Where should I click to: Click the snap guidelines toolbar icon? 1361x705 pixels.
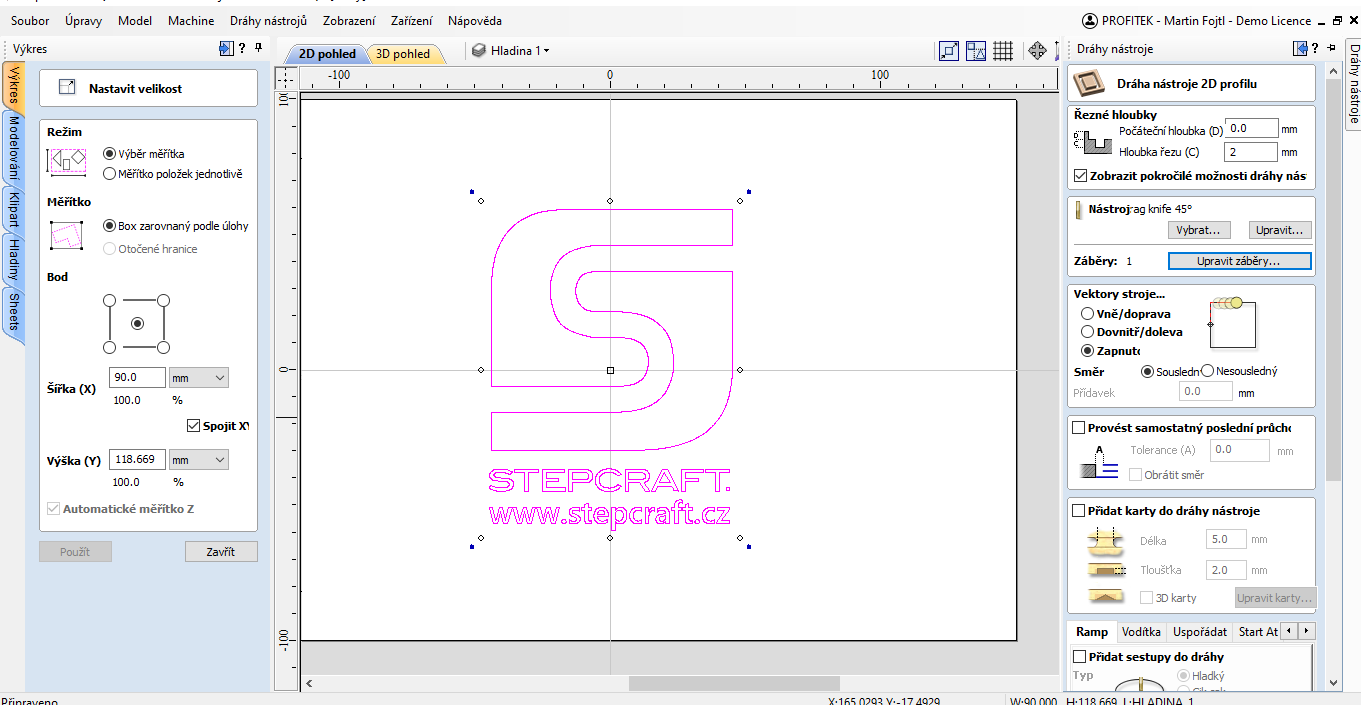976,51
